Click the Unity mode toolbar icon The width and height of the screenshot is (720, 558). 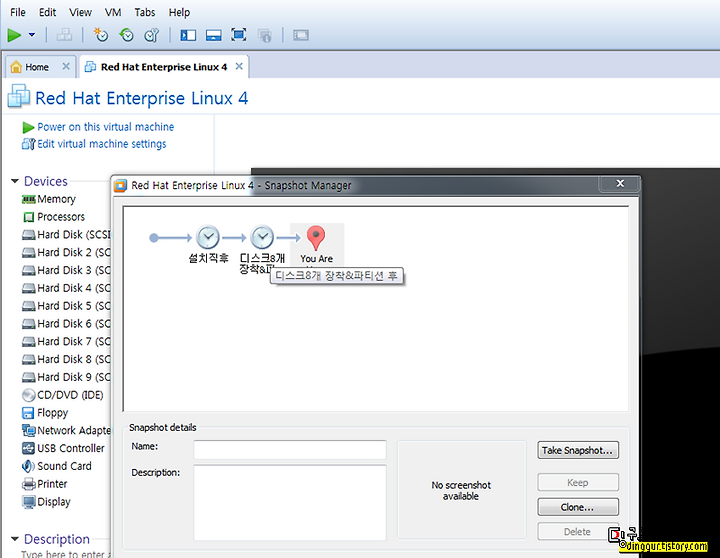tap(264, 35)
